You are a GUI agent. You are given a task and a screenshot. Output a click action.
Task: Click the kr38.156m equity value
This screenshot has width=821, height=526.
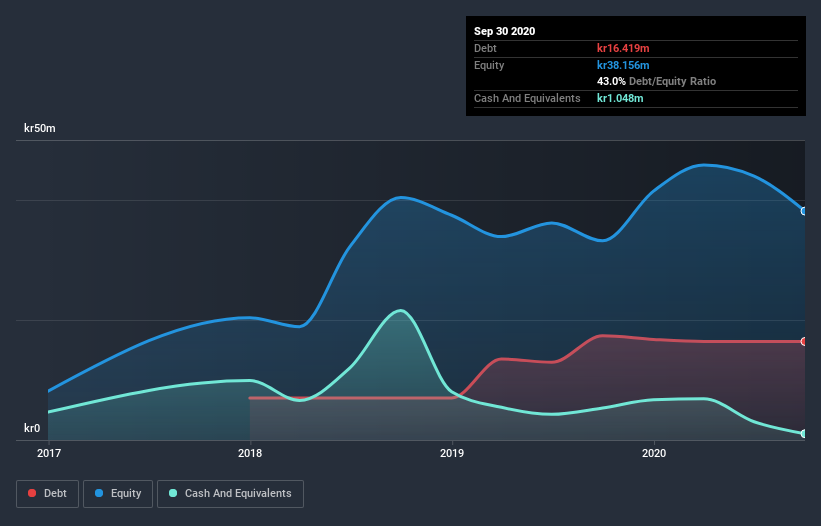tap(623, 65)
